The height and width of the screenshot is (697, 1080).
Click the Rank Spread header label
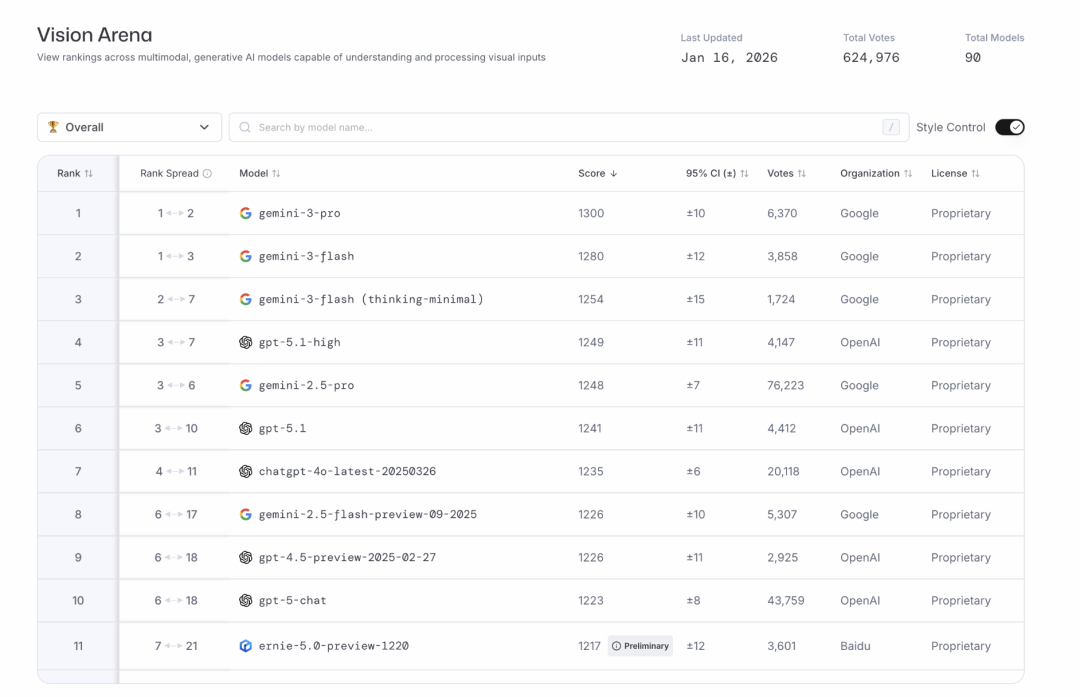169,174
